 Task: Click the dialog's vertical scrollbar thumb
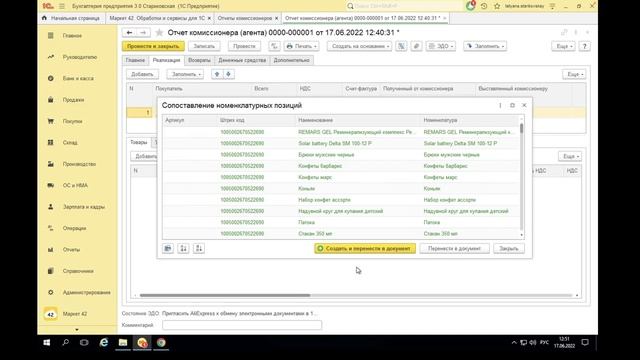point(521,129)
